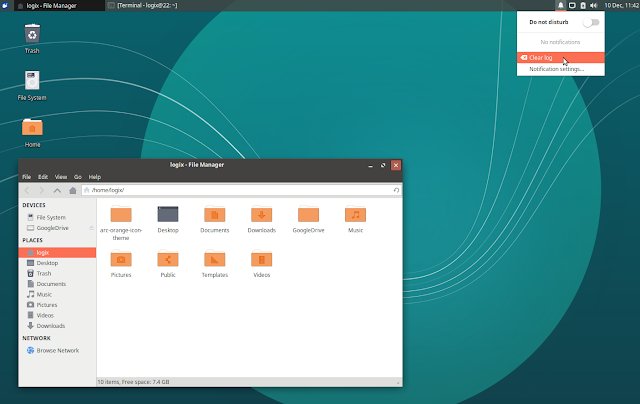Eject GoogleDrive with the eject icon

tap(91, 228)
